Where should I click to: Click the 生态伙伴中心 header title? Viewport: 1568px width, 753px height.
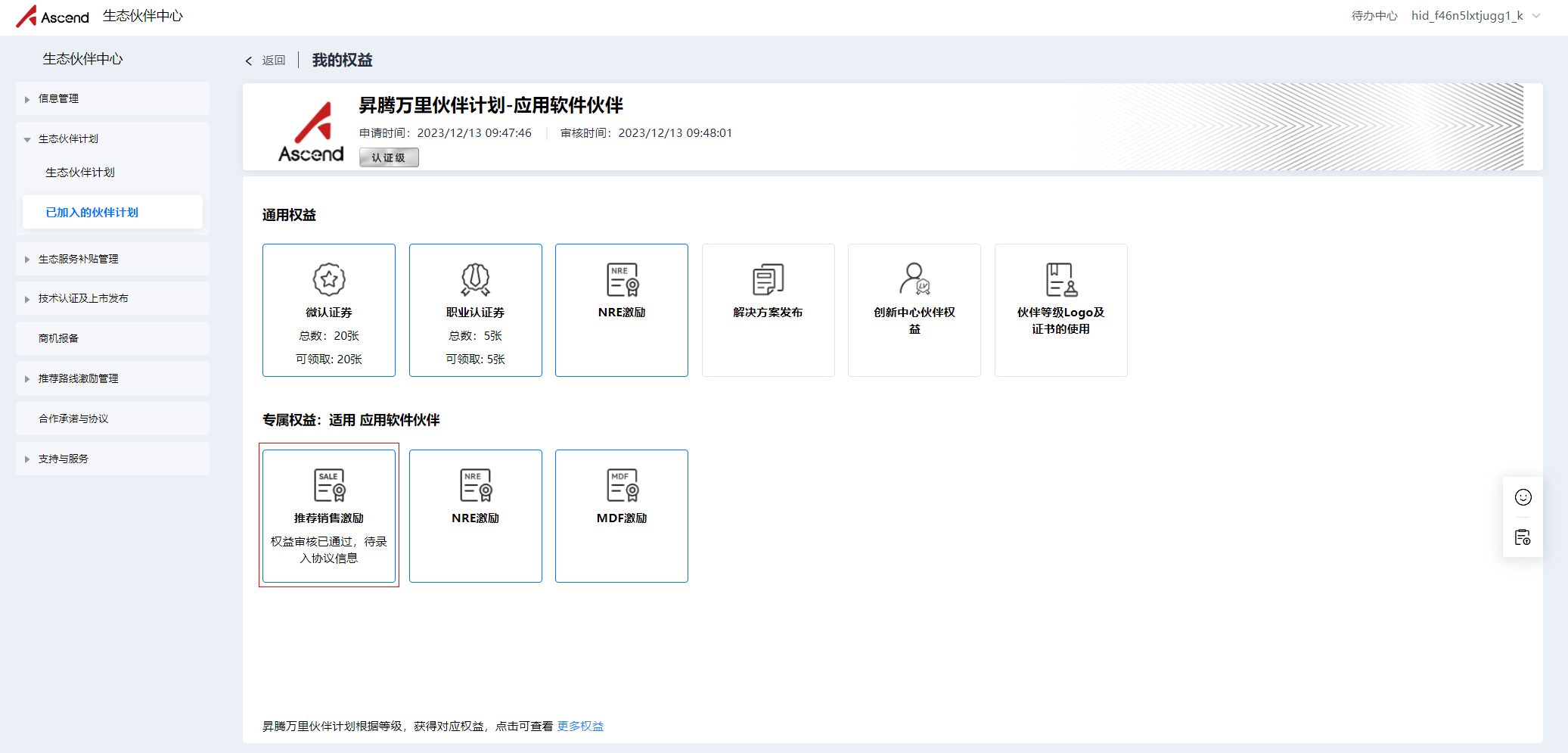(x=143, y=16)
